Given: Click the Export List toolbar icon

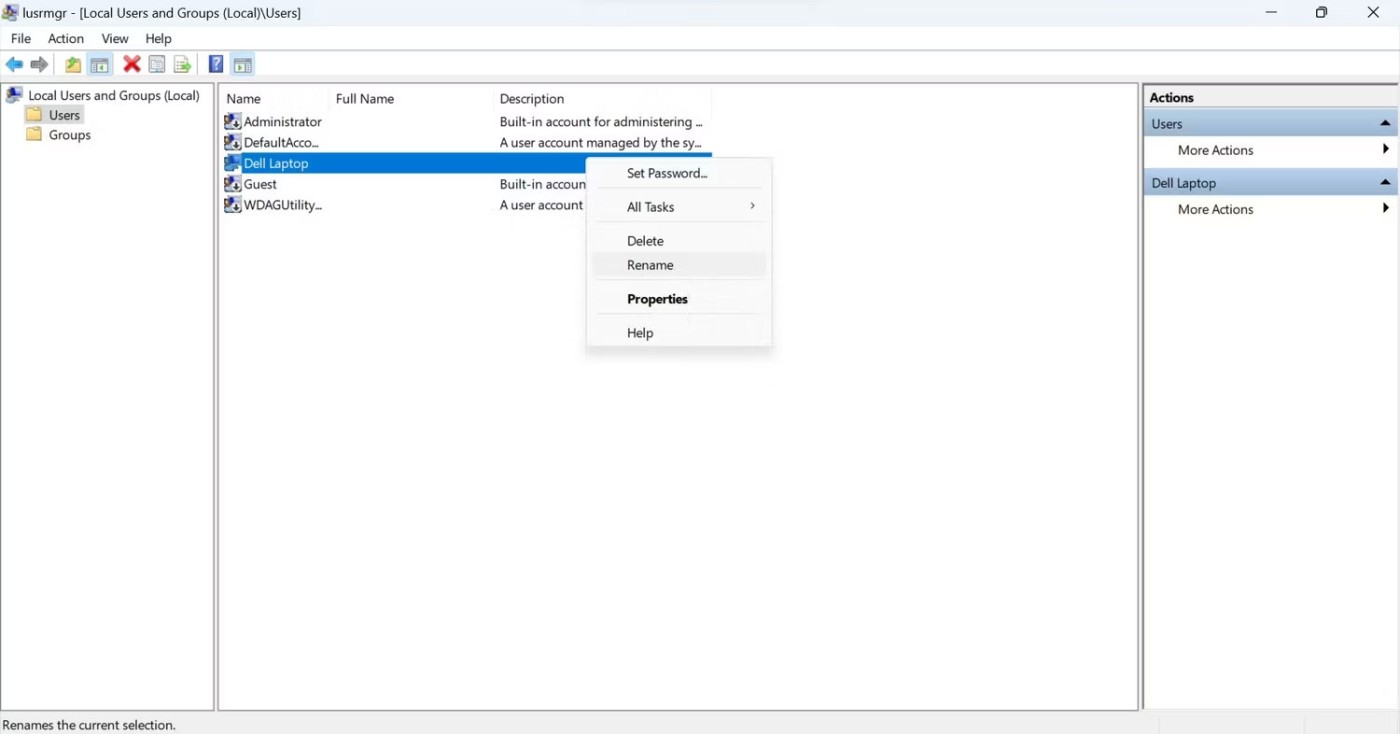Looking at the screenshot, I should click(x=182, y=65).
